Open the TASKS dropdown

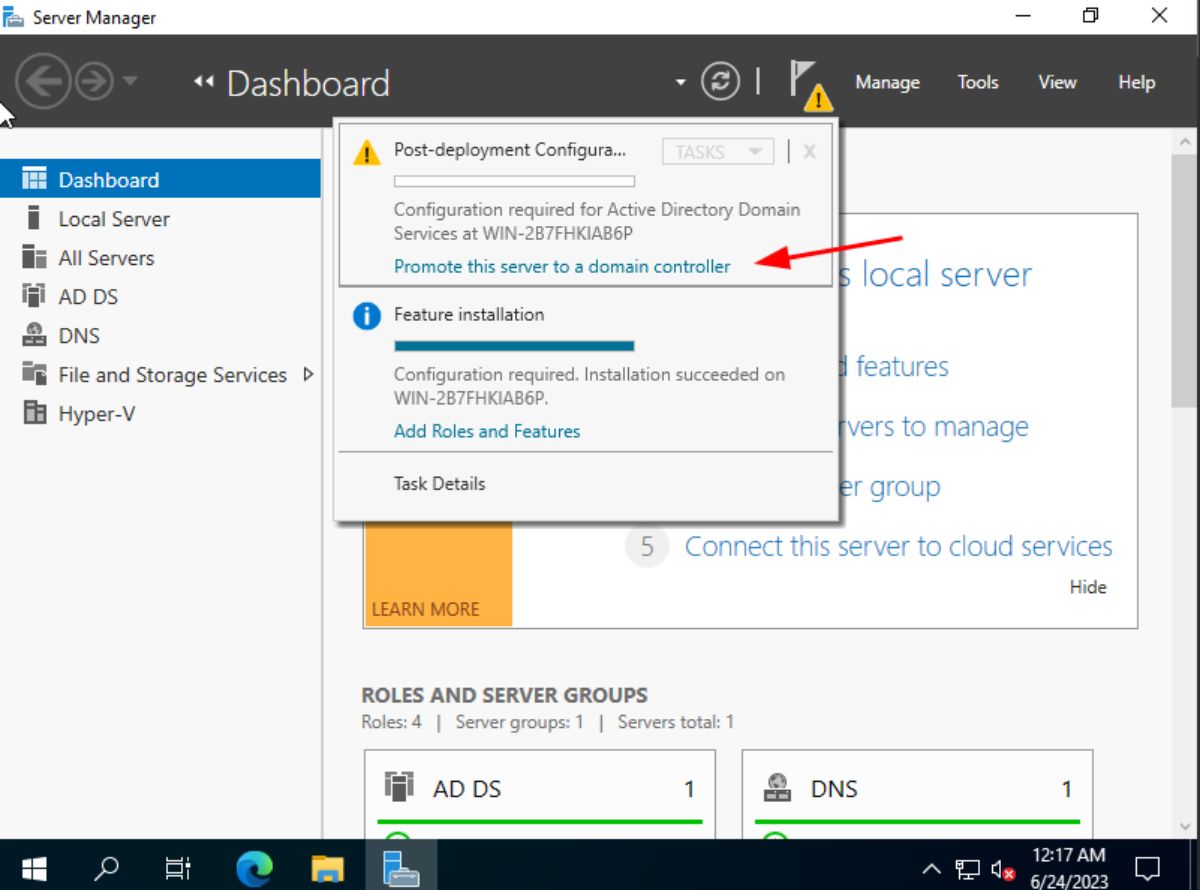click(x=717, y=151)
